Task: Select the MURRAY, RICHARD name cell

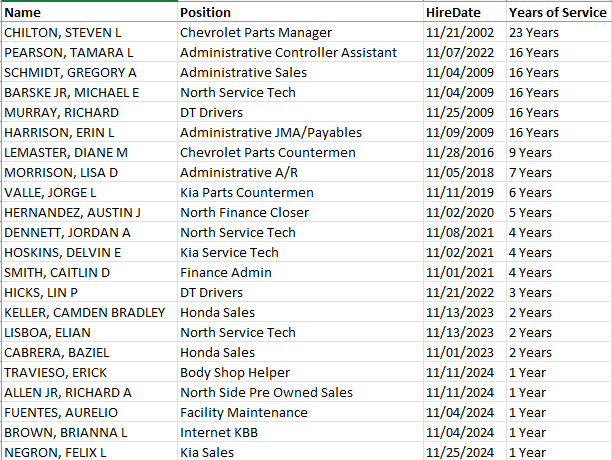Action: (62, 113)
